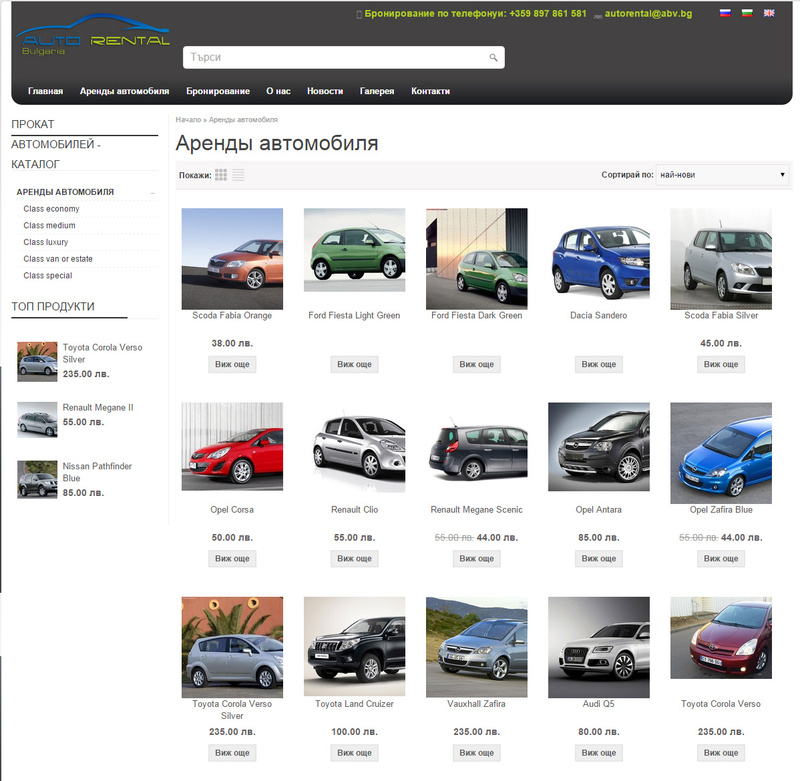800x781 pixels.
Task: Select Class van or estate category
Action: click(x=58, y=259)
